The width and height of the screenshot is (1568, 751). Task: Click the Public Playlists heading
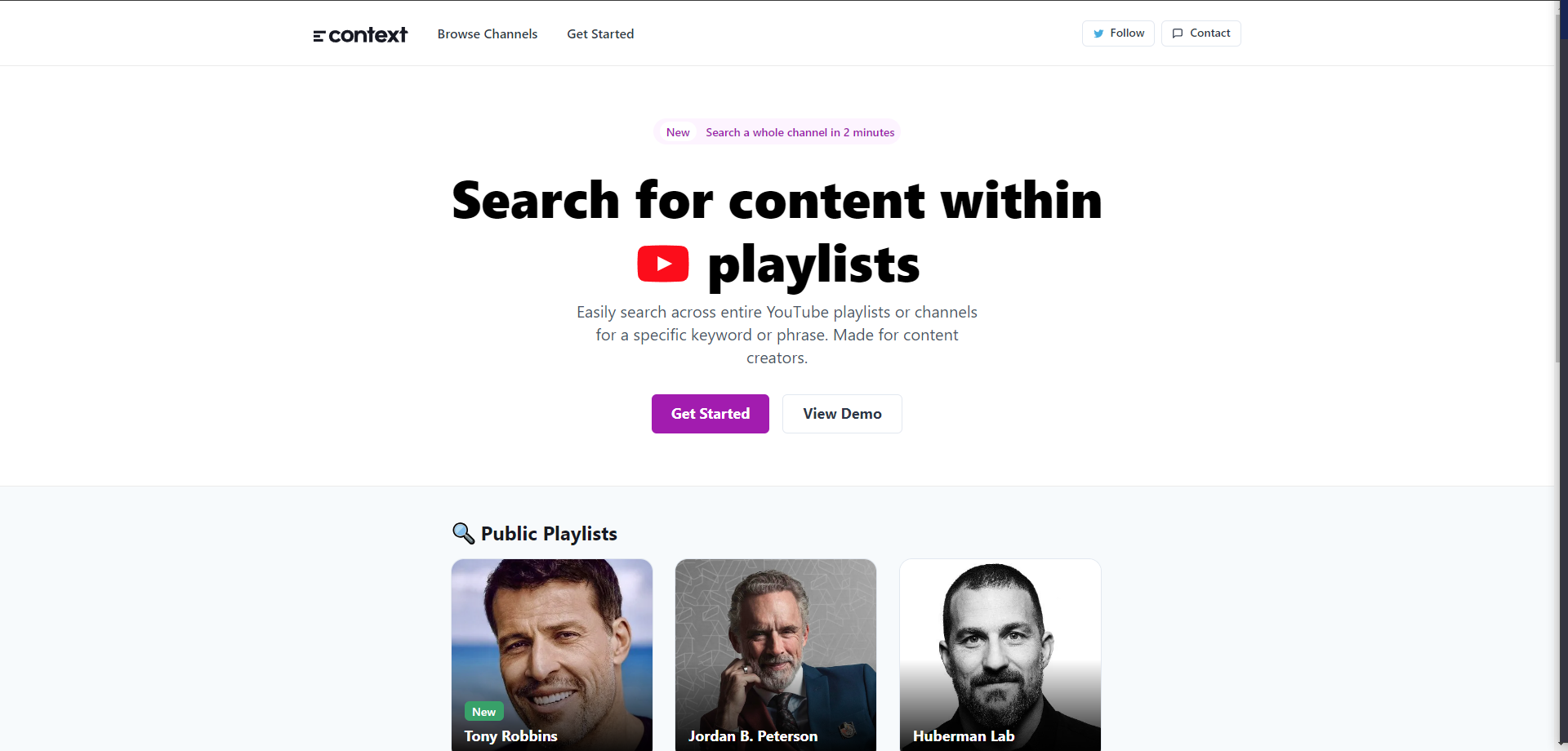coord(549,534)
